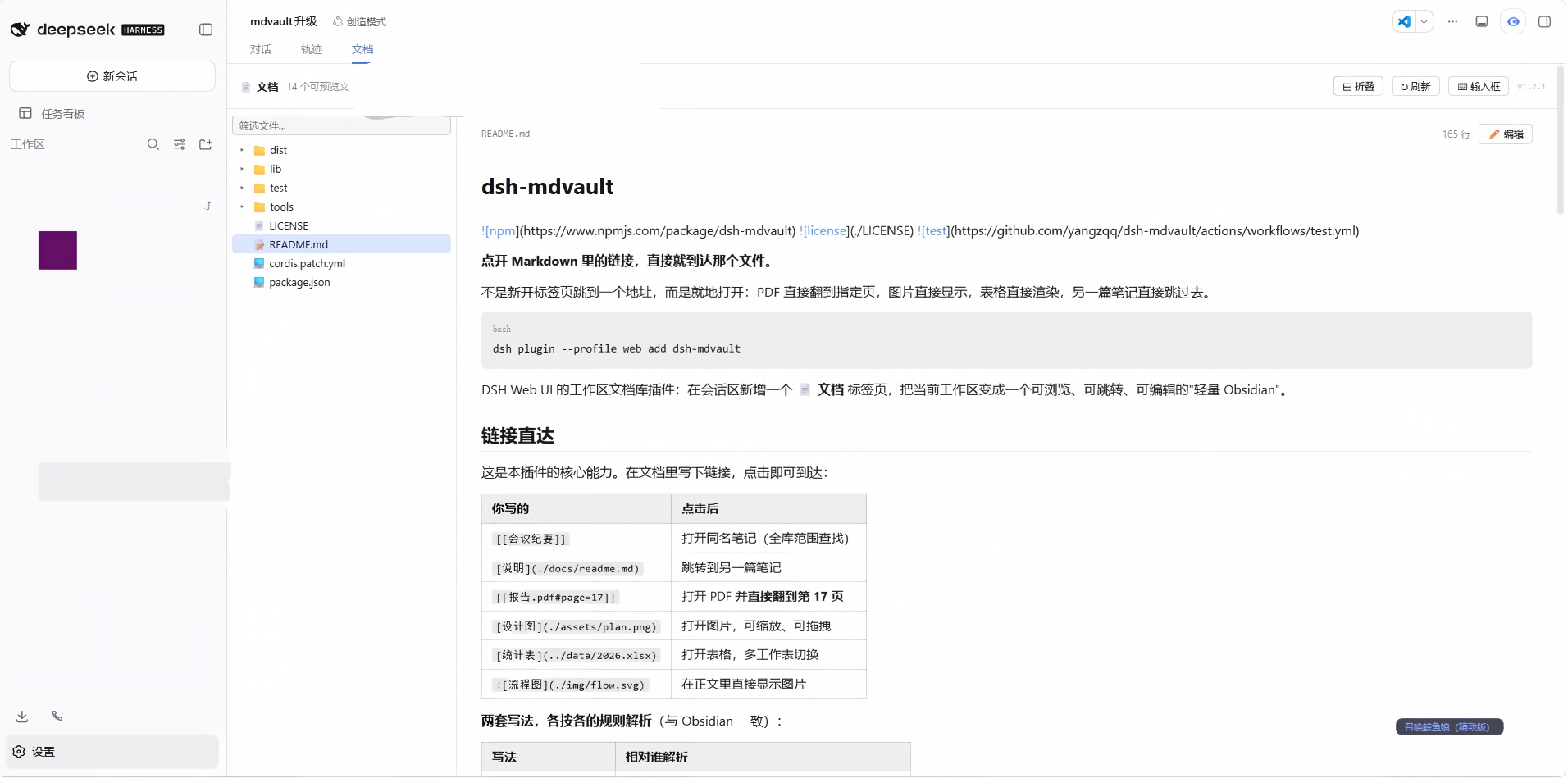Follow the license badge link
The image size is (1568, 778).
pos(826,231)
